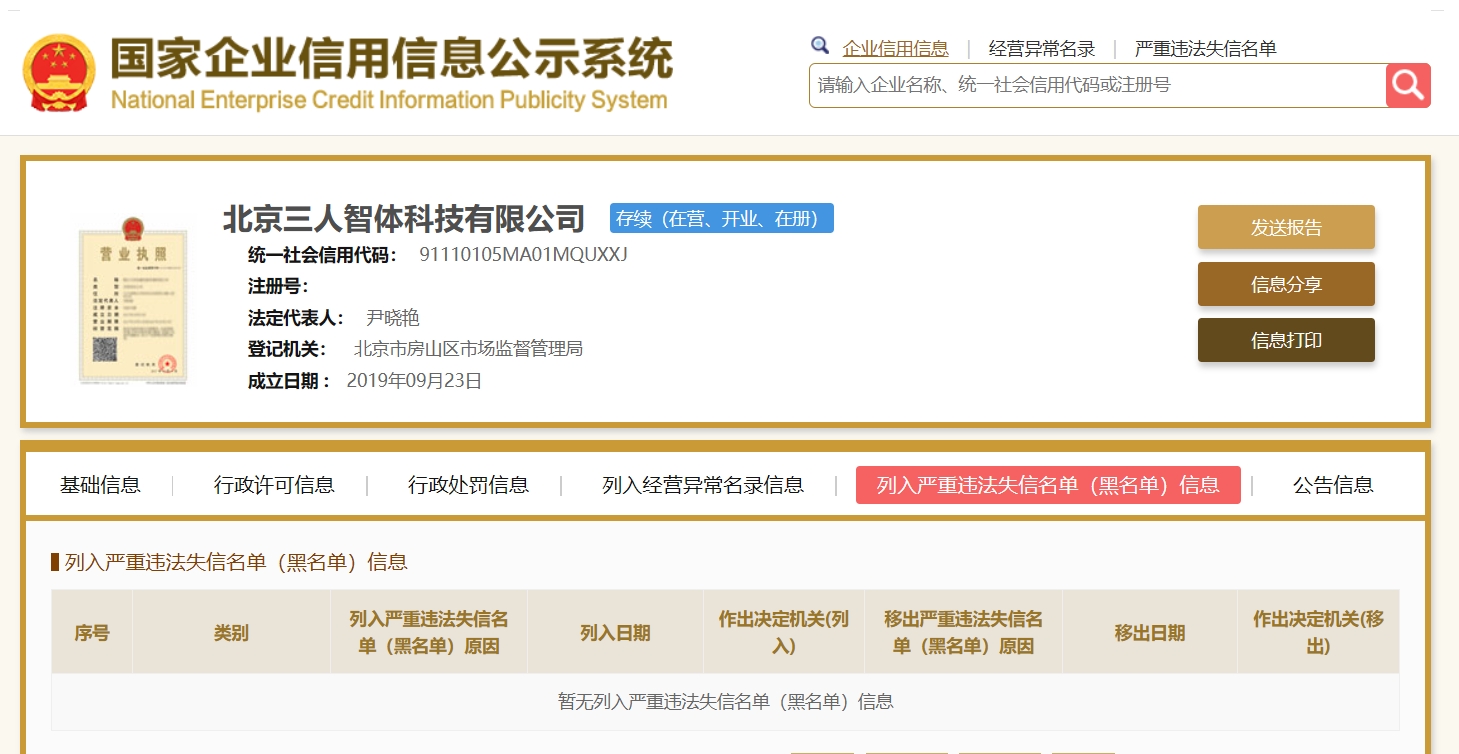The width and height of the screenshot is (1459, 754).
Task: Switch to the 公告信息 tab
Action: pos(1333,485)
